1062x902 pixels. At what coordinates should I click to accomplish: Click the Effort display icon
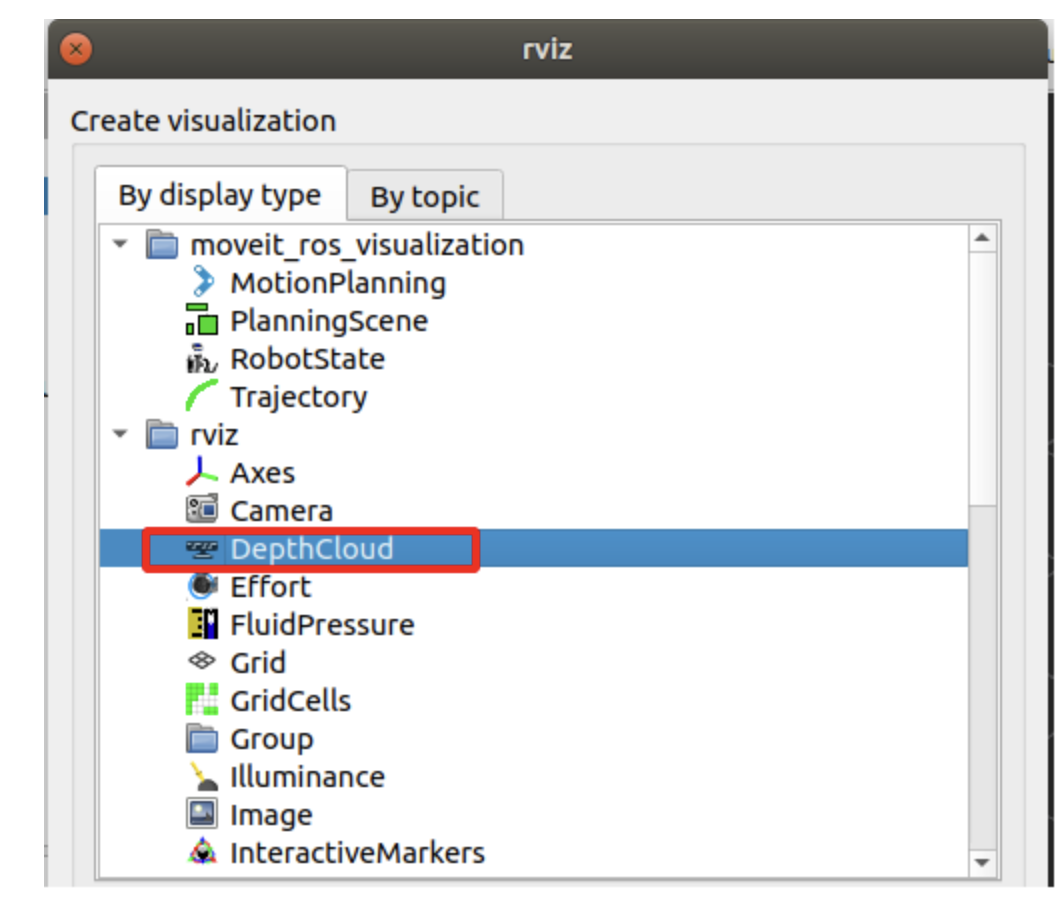pos(202,586)
